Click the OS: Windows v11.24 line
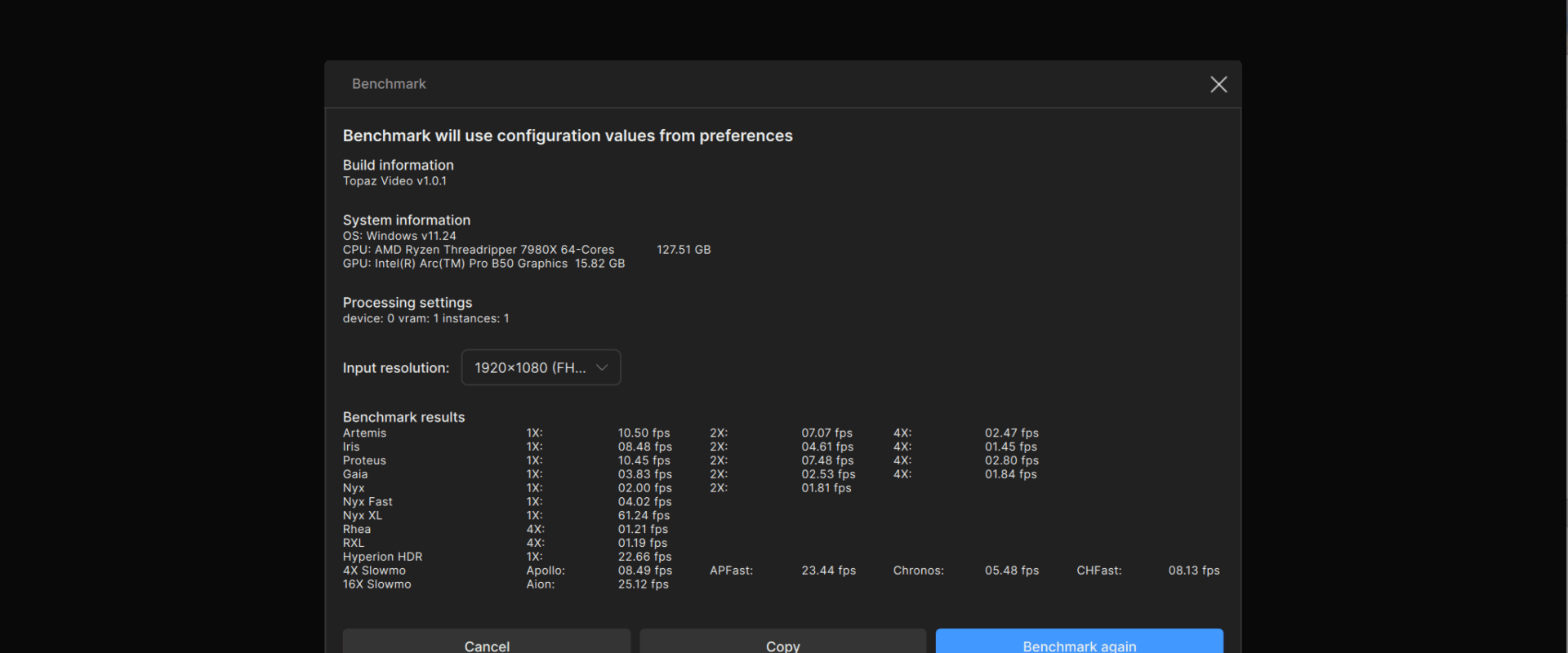This screenshot has height=653, width=1568. [399, 236]
